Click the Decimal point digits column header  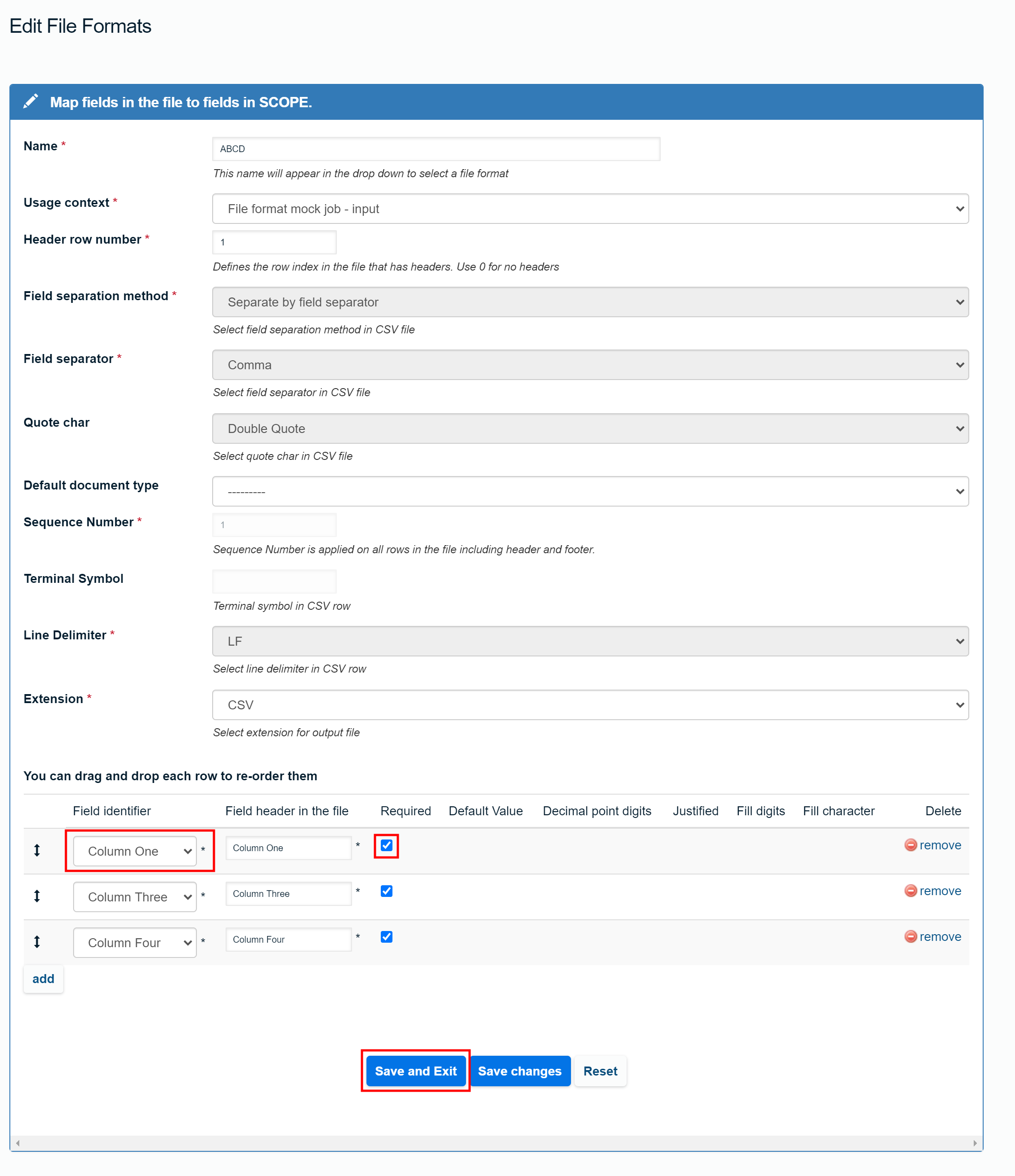coord(597,811)
